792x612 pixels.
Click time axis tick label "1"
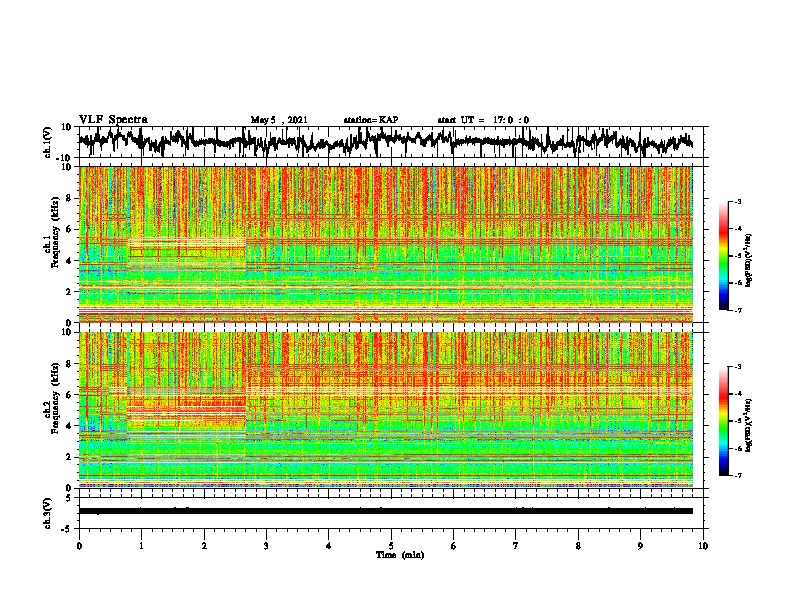[x=141, y=546]
